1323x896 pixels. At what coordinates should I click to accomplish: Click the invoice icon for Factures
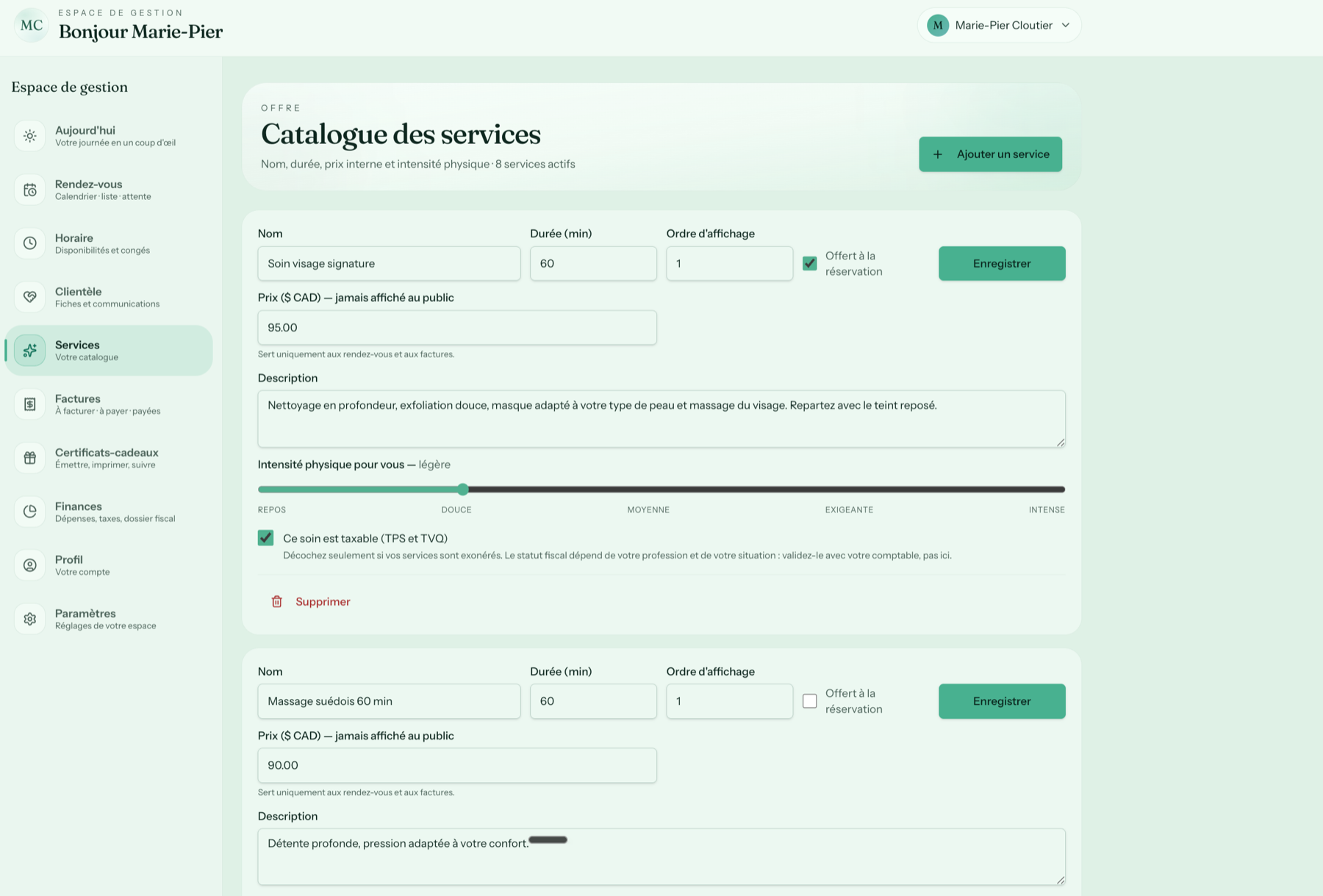click(x=30, y=404)
